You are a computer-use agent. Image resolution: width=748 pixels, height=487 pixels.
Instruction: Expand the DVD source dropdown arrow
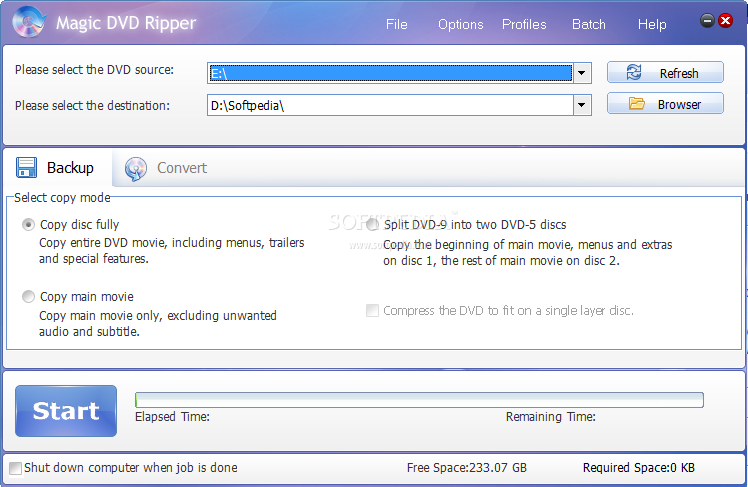point(582,73)
